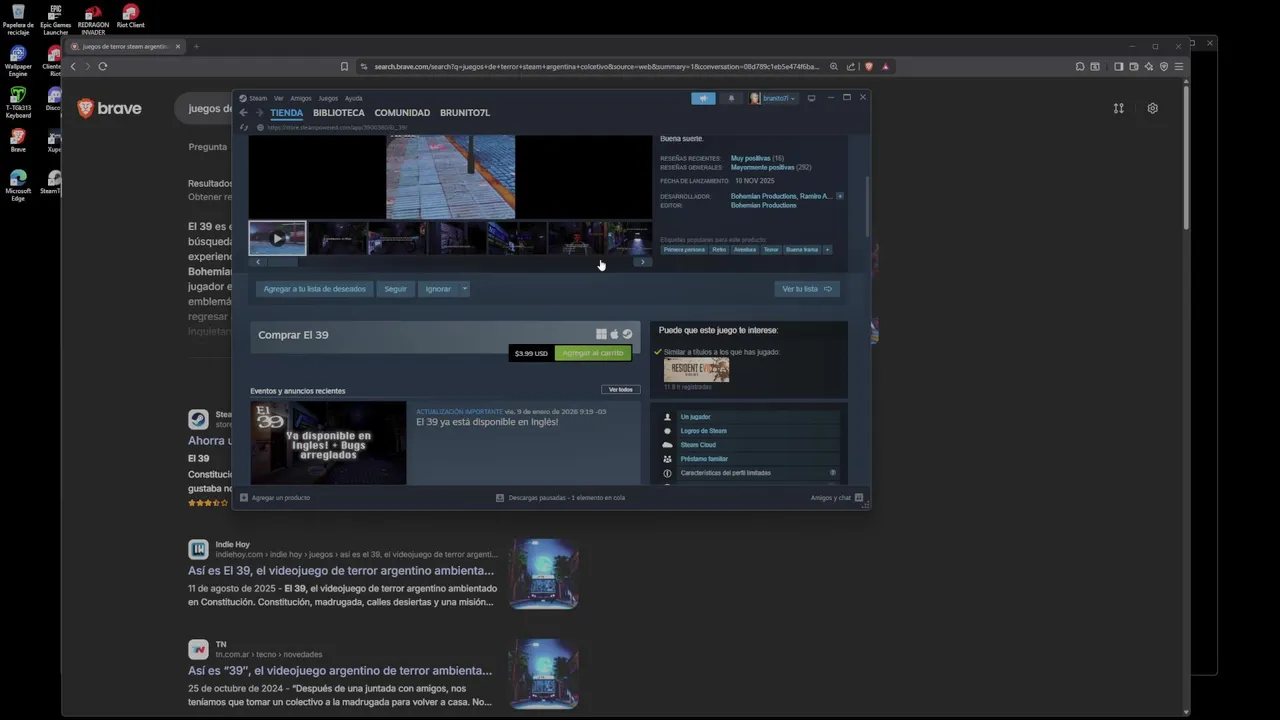This screenshot has width=1280, height=720.
Task: Click Un jugador feature link
Action: pyautogui.click(x=695, y=417)
